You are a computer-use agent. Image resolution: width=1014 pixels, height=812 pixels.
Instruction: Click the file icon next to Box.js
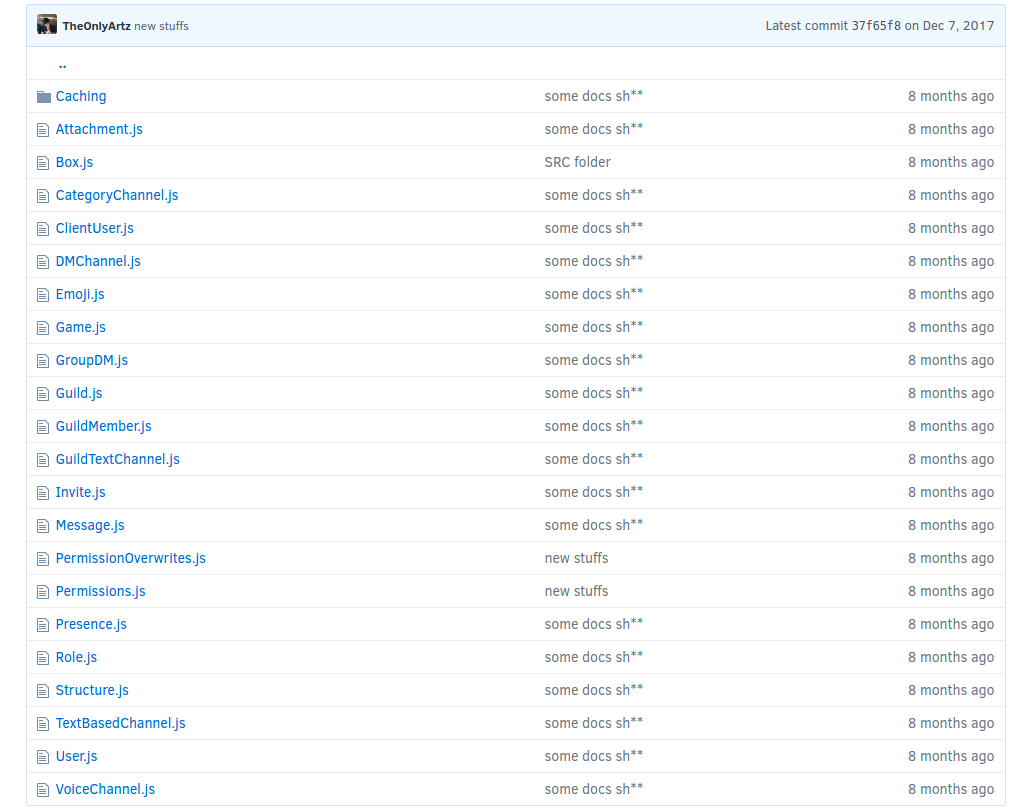(x=43, y=163)
